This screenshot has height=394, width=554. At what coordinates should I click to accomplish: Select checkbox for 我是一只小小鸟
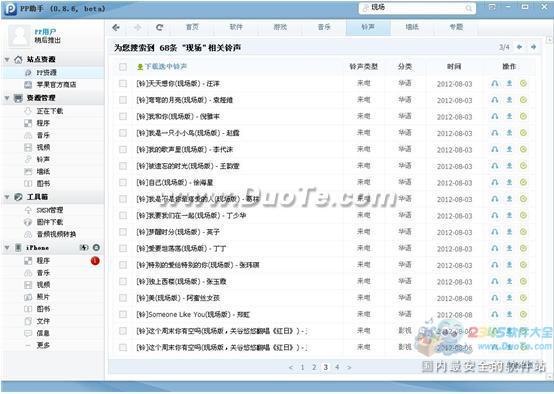(x=123, y=133)
